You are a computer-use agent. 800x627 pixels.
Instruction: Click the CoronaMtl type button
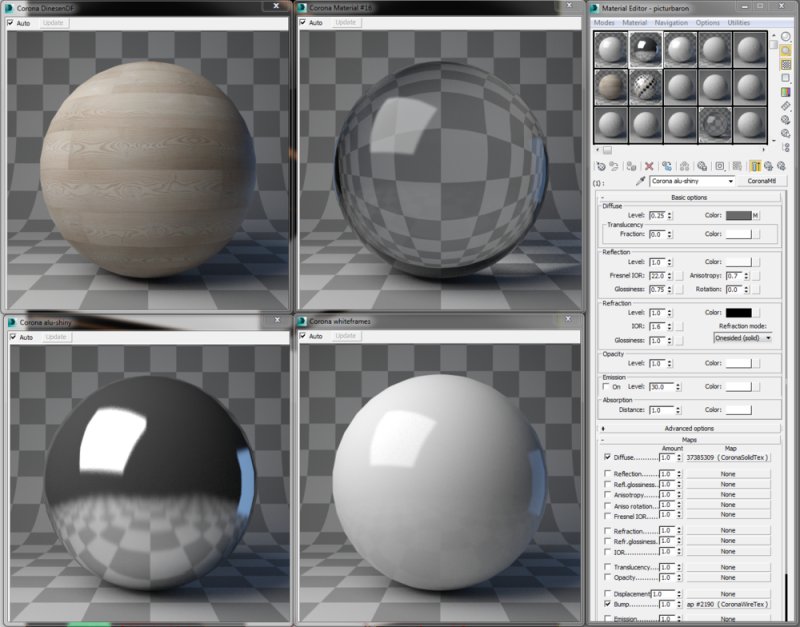[x=762, y=181]
